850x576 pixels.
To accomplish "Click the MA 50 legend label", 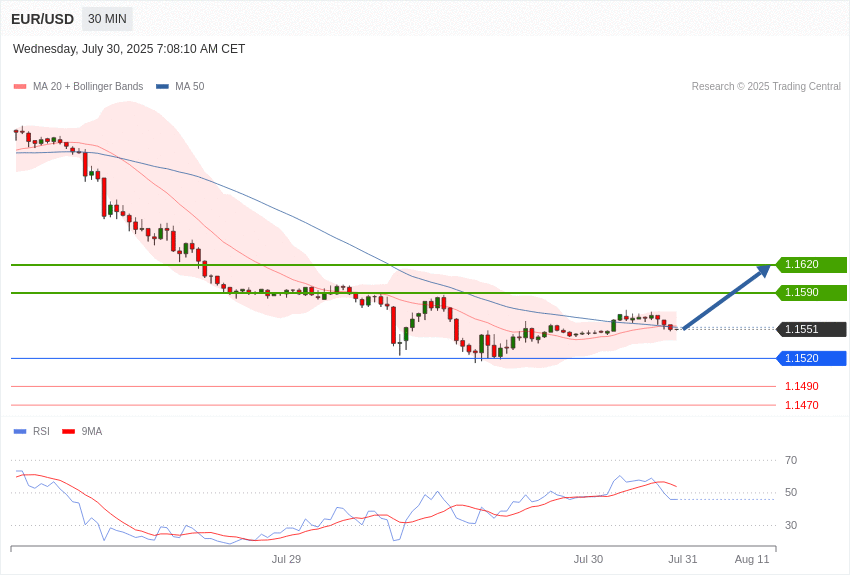I will 190,87.
